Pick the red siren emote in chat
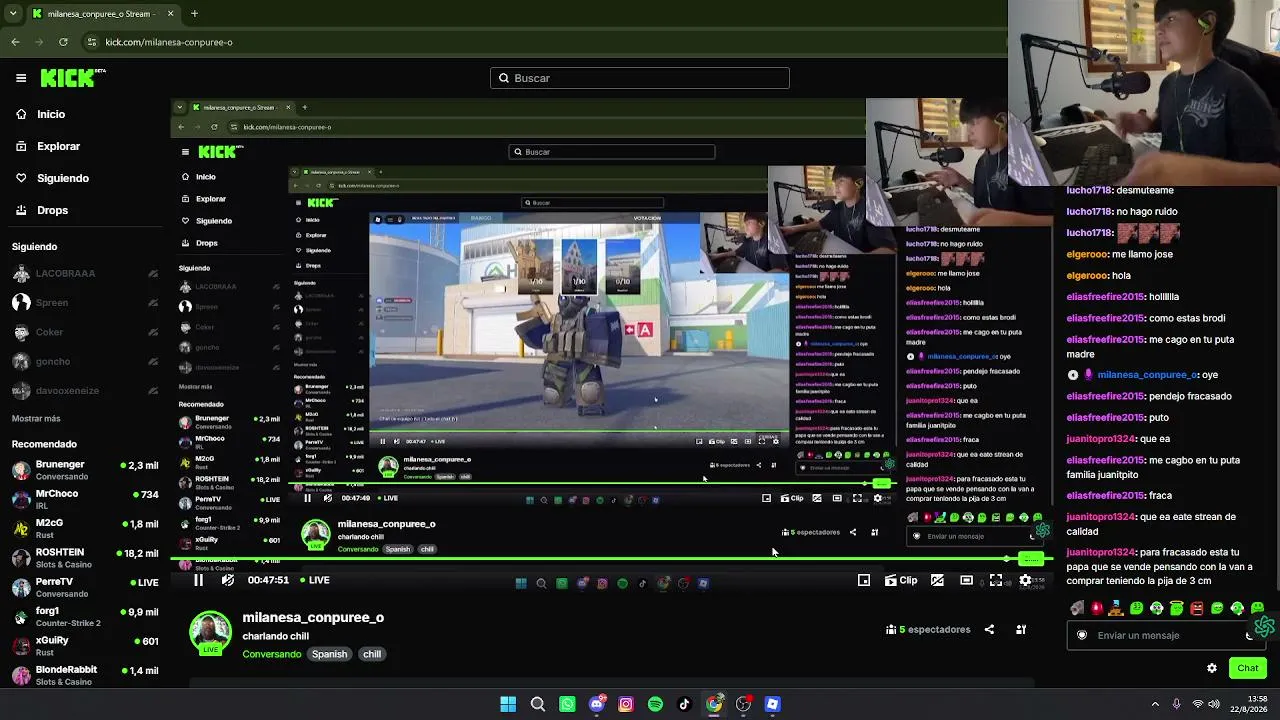This screenshot has width=1280, height=720. pyautogui.click(x=1097, y=608)
